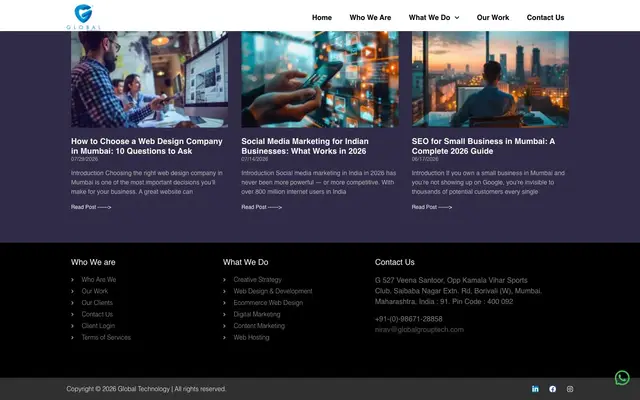Image resolution: width=640 pixels, height=400 pixels.
Task: Open Web Hosting footer link
Action: pyautogui.click(x=251, y=337)
